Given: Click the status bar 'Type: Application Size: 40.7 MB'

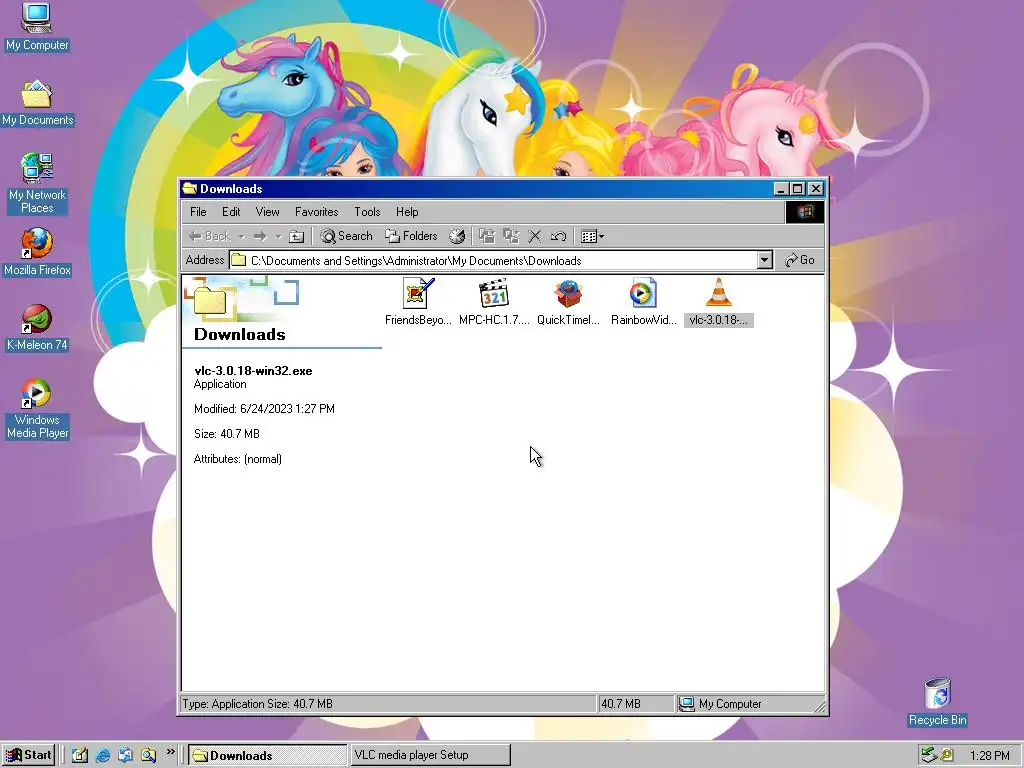Looking at the screenshot, I should [257, 704].
